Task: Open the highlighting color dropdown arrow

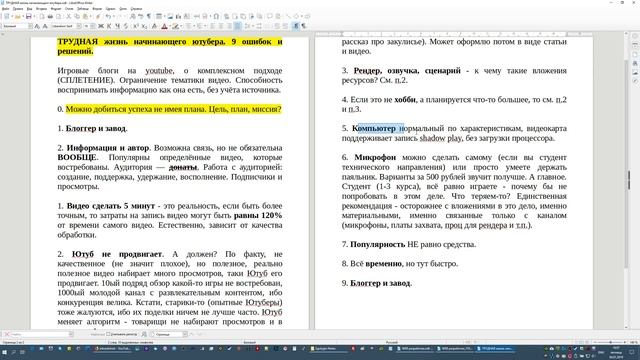Action: point(181,26)
